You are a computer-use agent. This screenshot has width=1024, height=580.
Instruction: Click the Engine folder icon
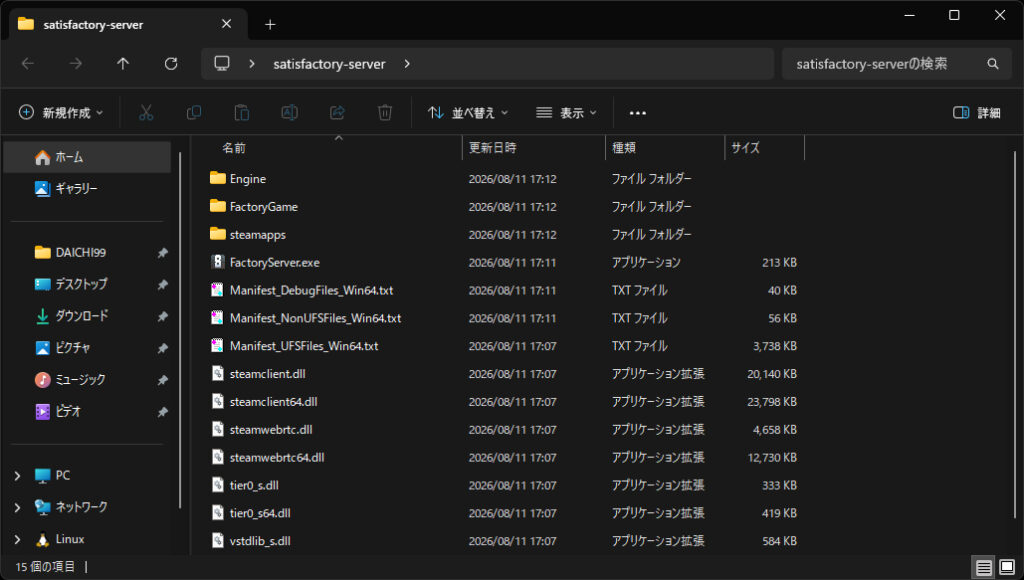[x=217, y=178]
